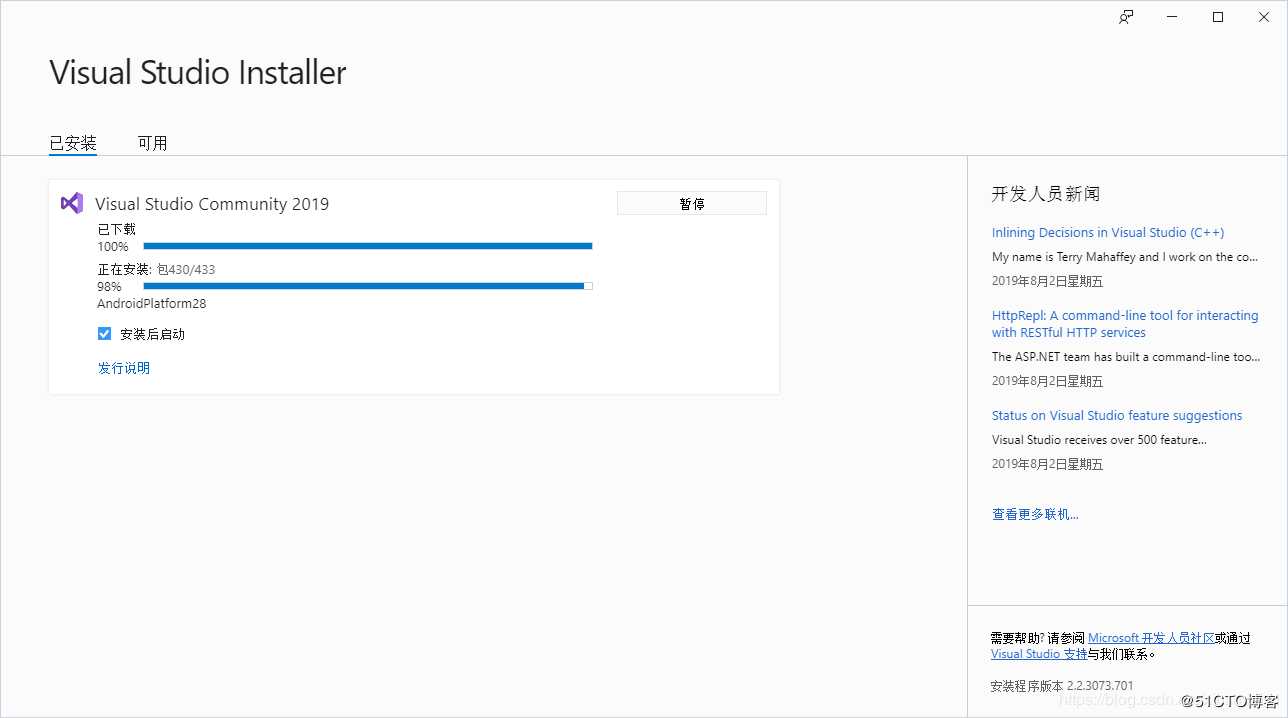Click the 正在安装 progress bar at 98%

[x=368, y=286]
